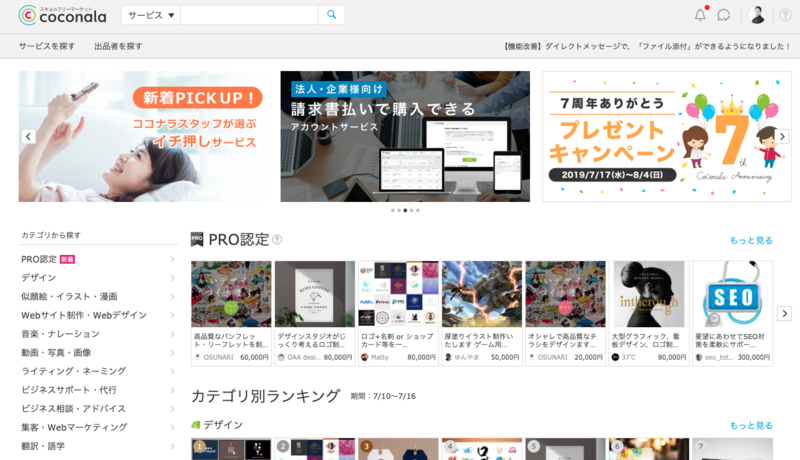800x460 pixels.
Task: Expand the ライティング・ネーミング chevron
Action: pos(172,371)
